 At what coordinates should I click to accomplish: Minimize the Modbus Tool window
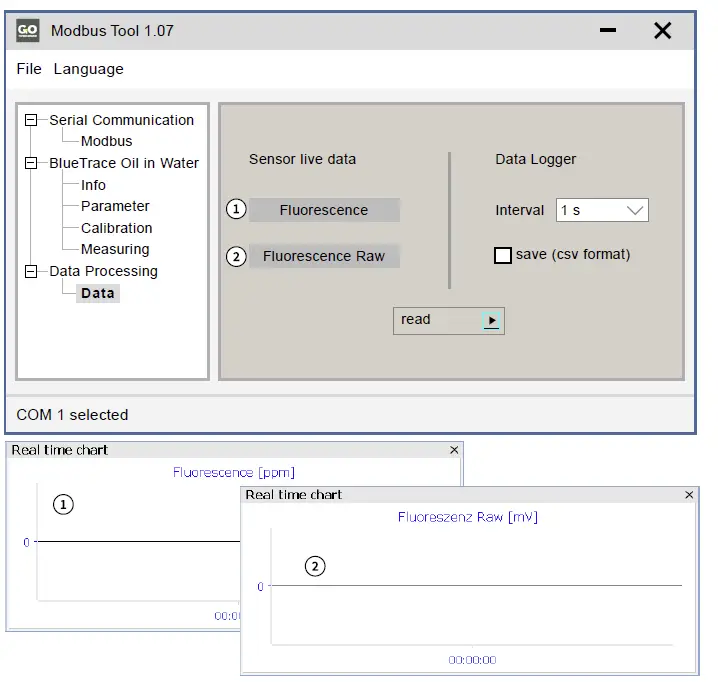coord(608,30)
